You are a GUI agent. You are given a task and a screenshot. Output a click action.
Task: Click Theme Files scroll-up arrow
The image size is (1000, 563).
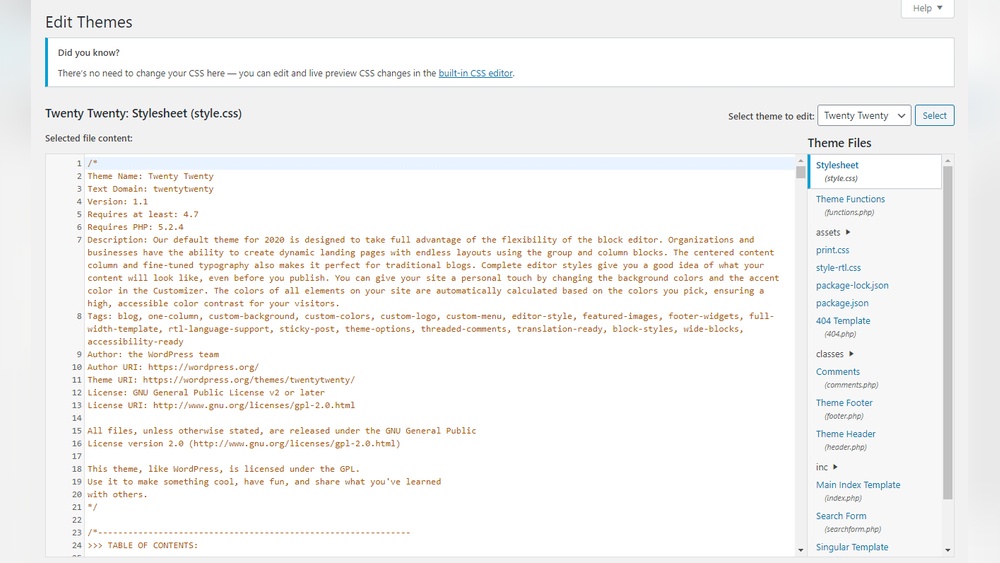948,161
